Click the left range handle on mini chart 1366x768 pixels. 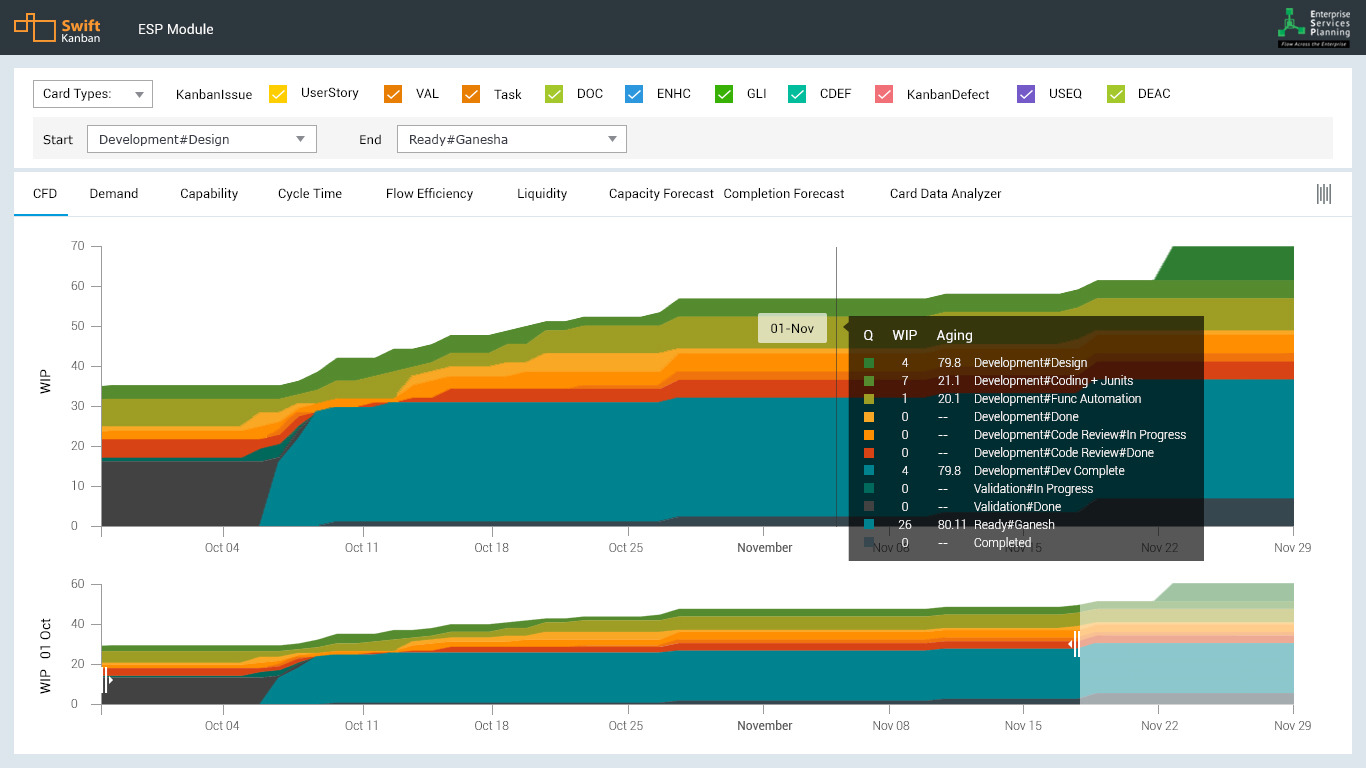tap(105, 680)
